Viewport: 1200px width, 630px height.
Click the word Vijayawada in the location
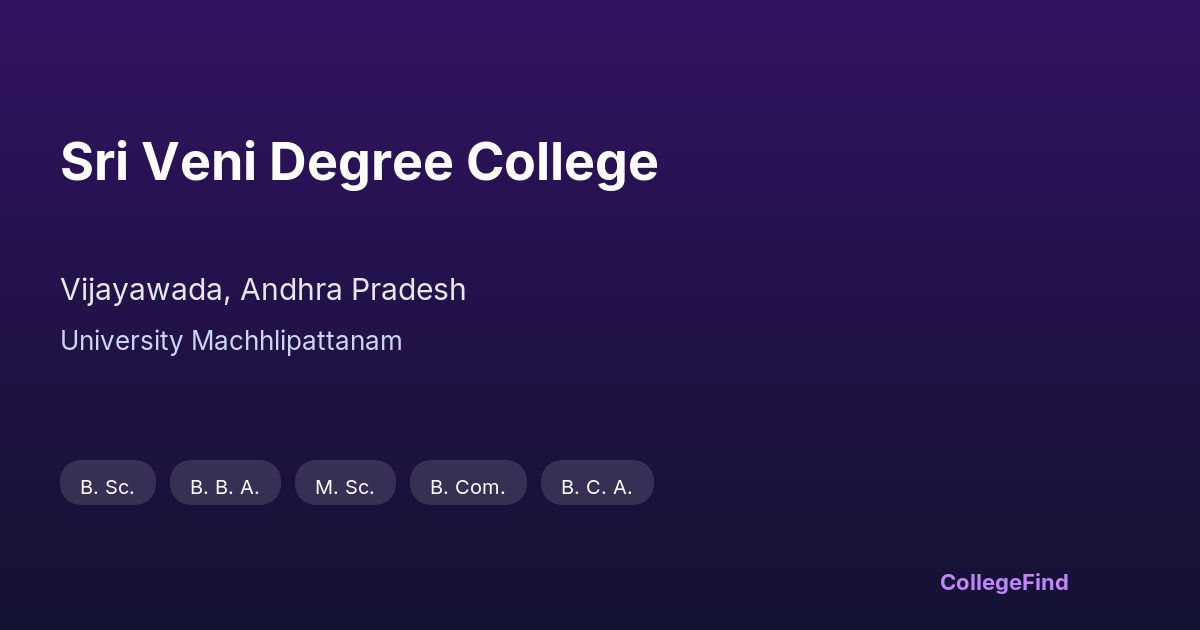[x=145, y=290]
